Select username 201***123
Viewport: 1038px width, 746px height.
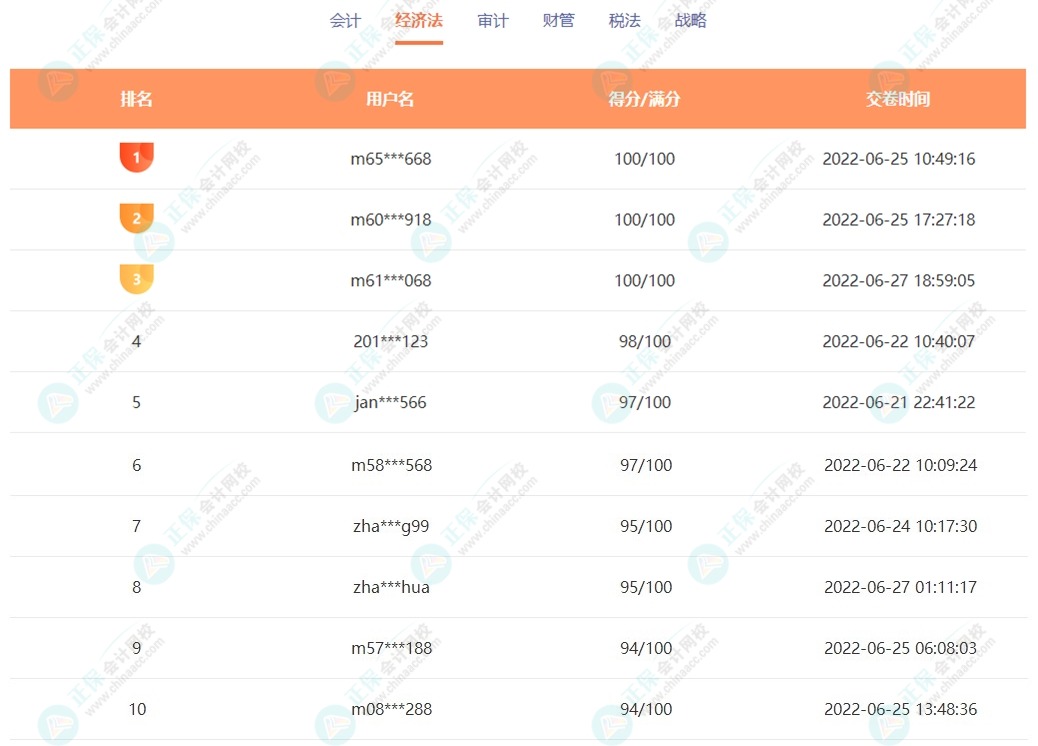391,342
